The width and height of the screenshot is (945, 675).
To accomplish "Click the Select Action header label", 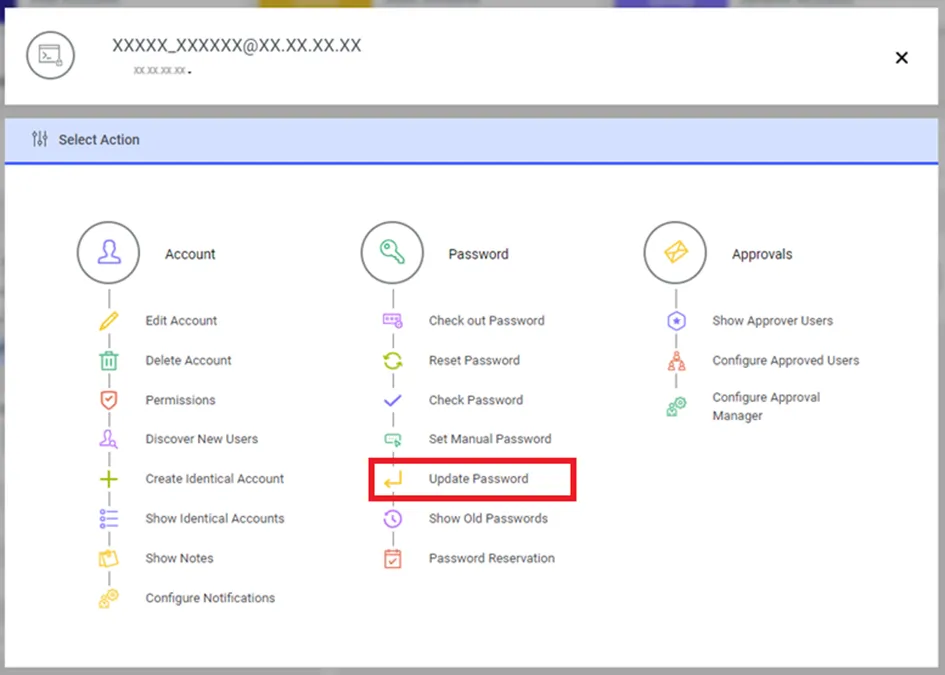I will (x=99, y=139).
